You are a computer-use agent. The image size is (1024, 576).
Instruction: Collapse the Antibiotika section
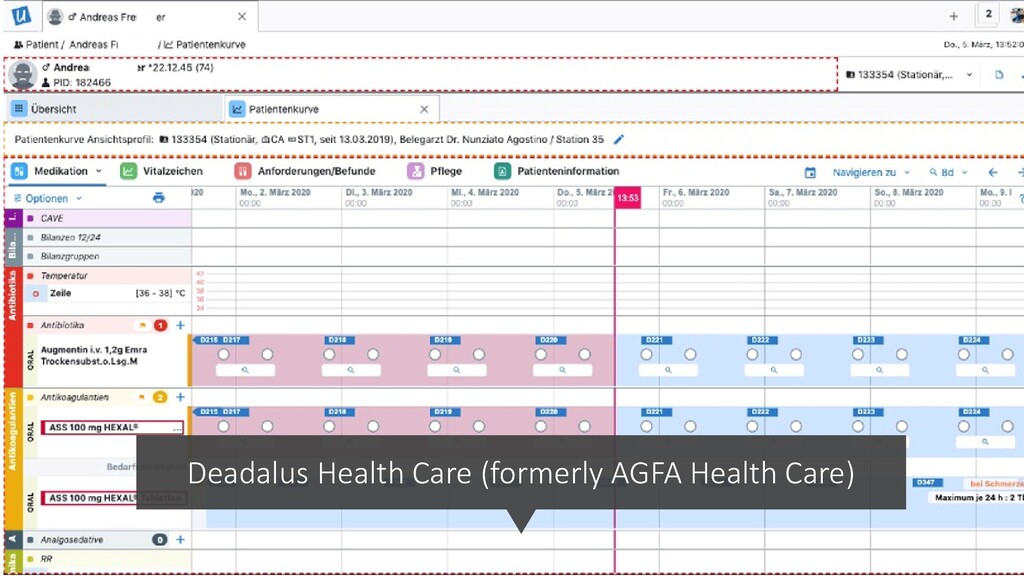tap(30, 325)
